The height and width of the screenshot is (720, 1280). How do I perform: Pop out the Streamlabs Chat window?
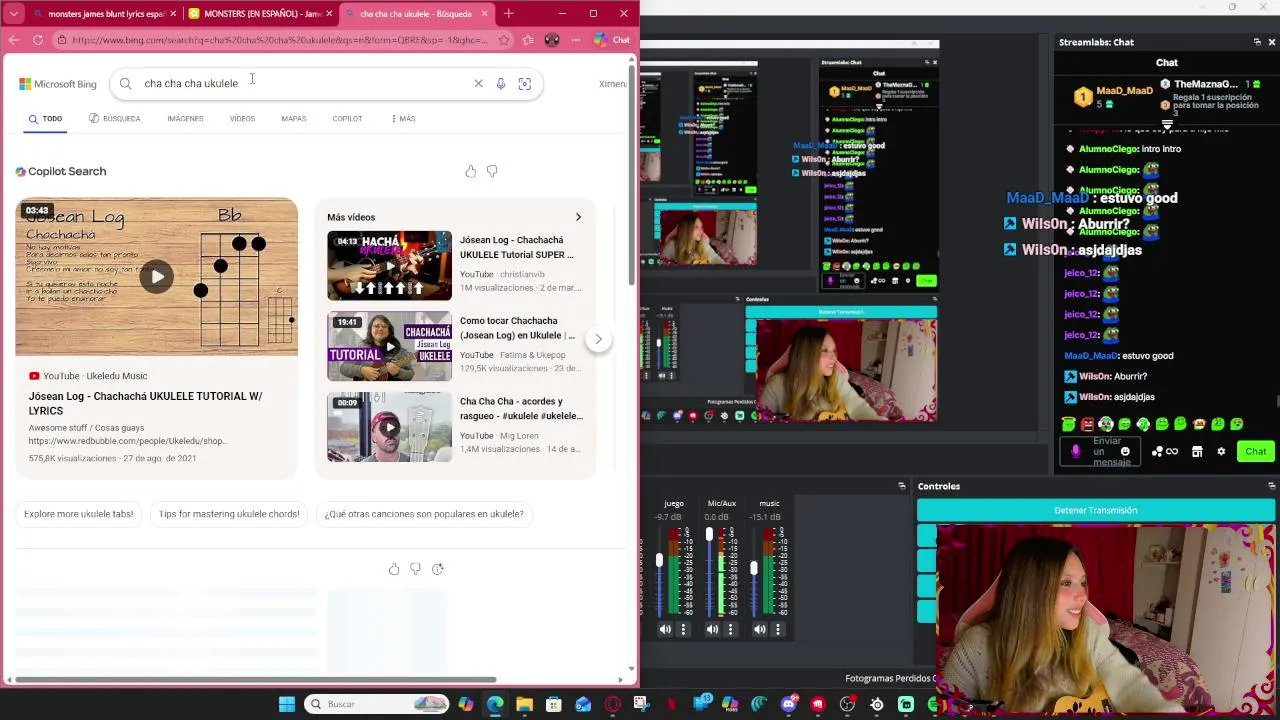(1257, 42)
